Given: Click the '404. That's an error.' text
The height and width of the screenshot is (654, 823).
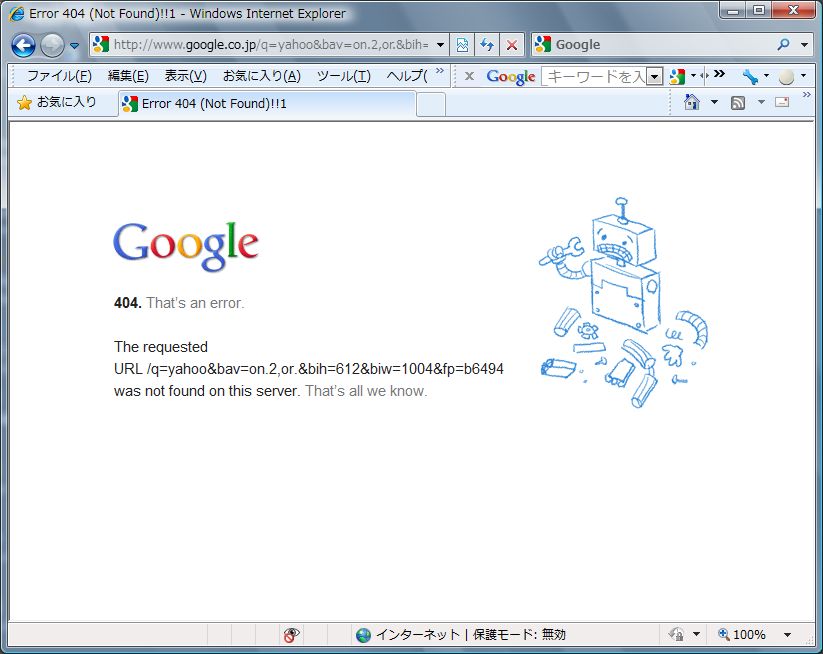Looking at the screenshot, I should pyautogui.click(x=179, y=303).
